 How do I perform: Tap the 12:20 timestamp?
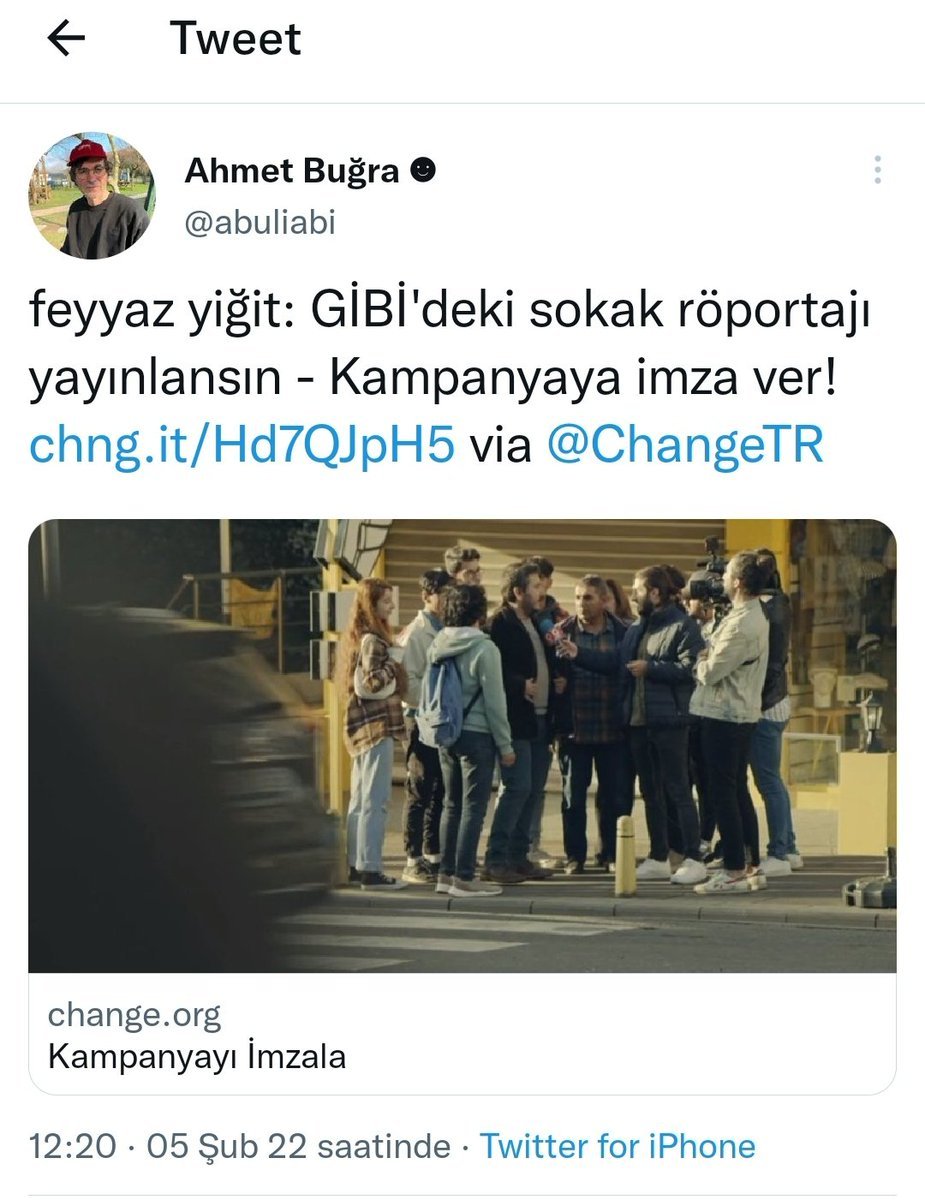coord(72,1146)
